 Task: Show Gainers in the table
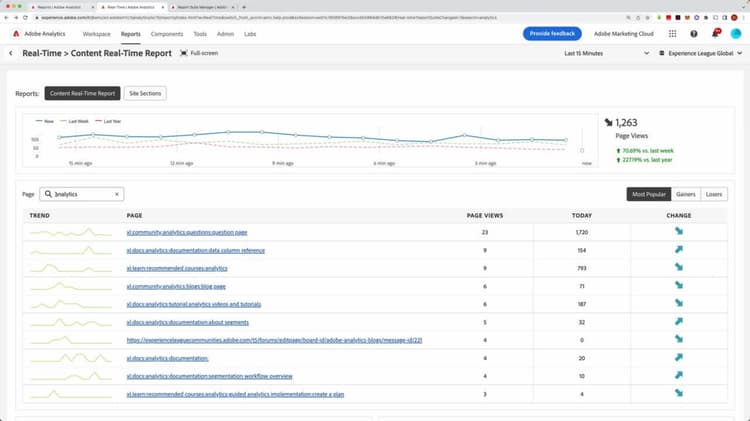pyautogui.click(x=685, y=194)
